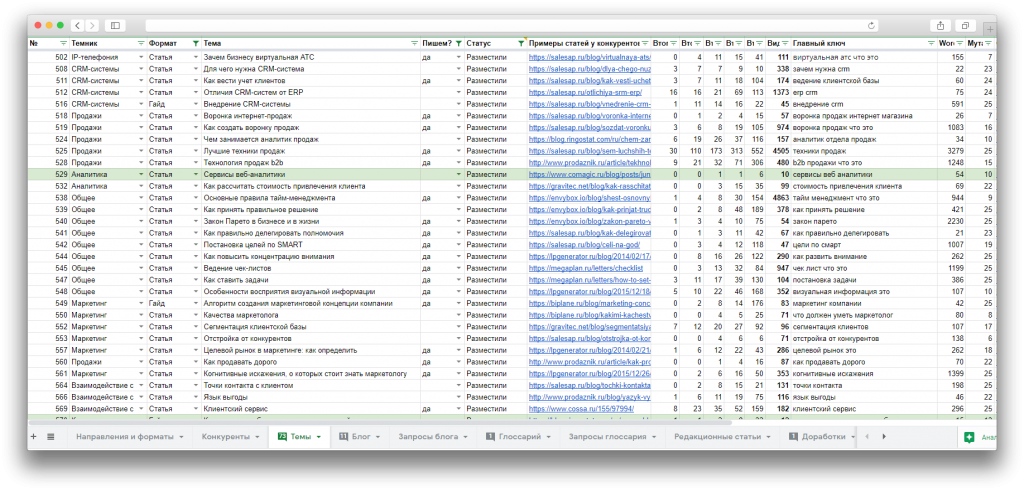Image resolution: width=1024 pixels, height=490 pixels.
Task: Click the Safari forward navigation arrow
Action: [x=92, y=25]
